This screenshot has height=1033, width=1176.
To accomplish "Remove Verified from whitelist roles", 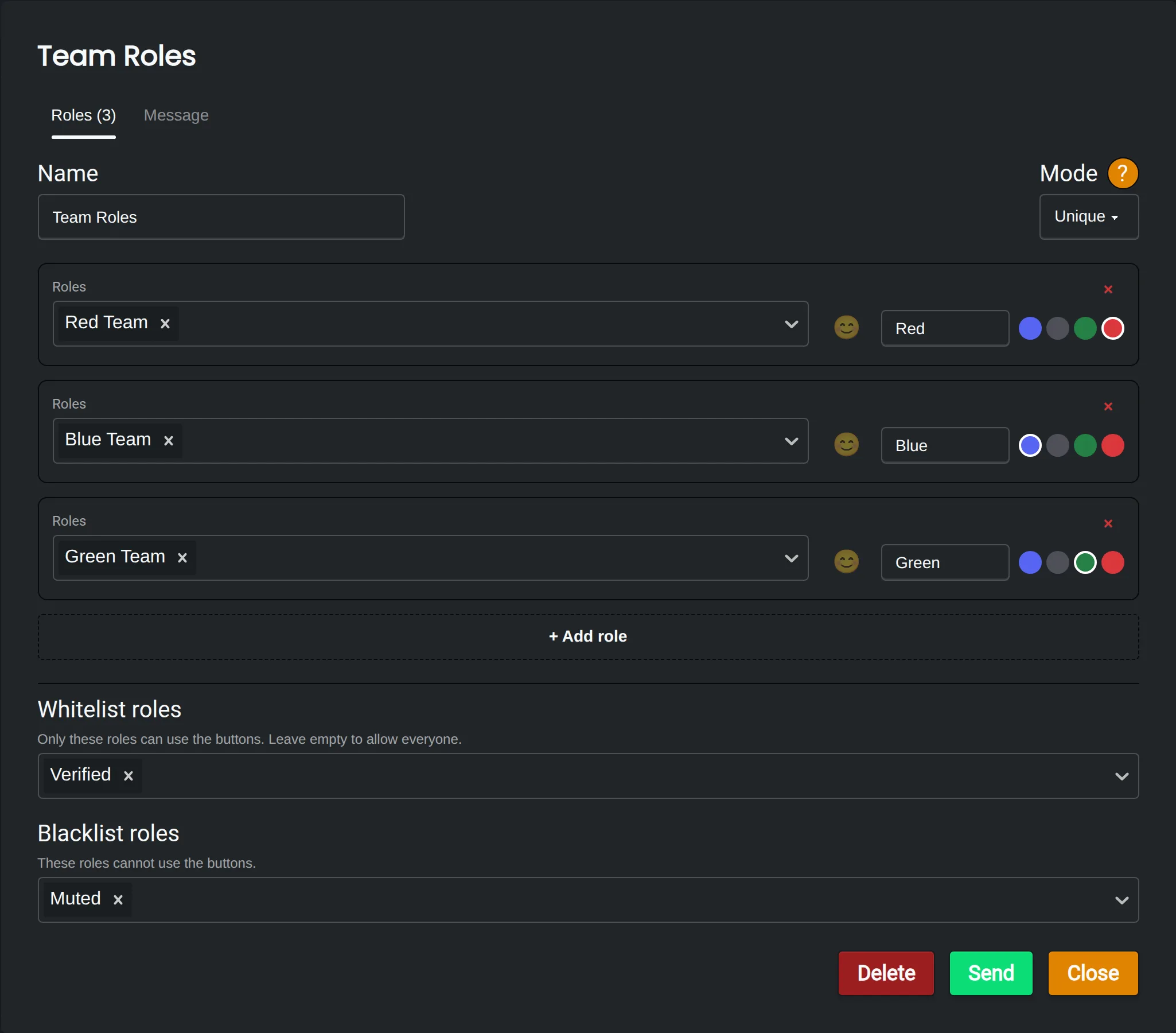I will [128, 776].
